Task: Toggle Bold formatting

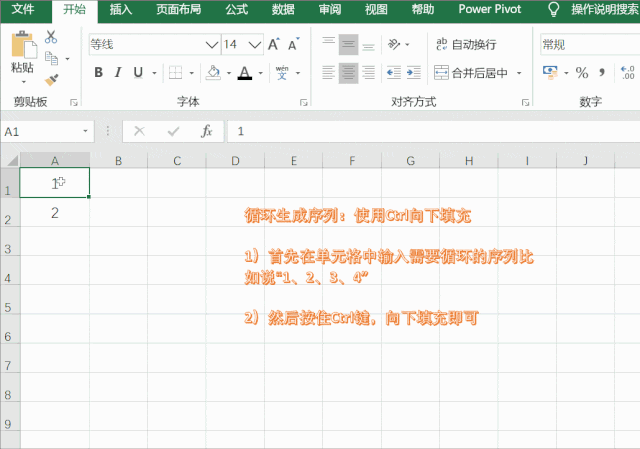Action: pyautogui.click(x=98, y=73)
